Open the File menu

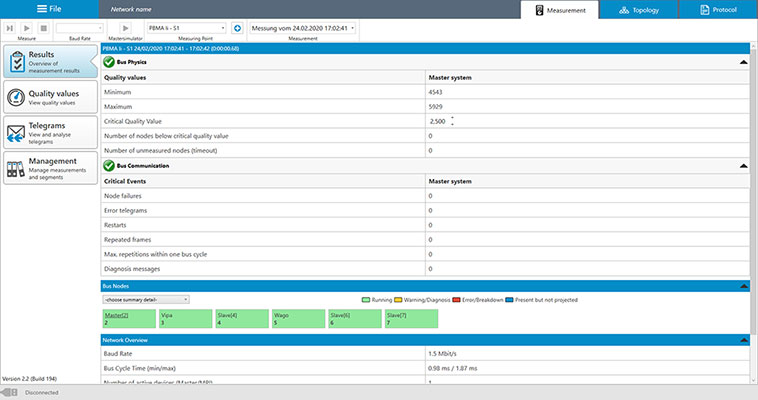tap(50, 9)
